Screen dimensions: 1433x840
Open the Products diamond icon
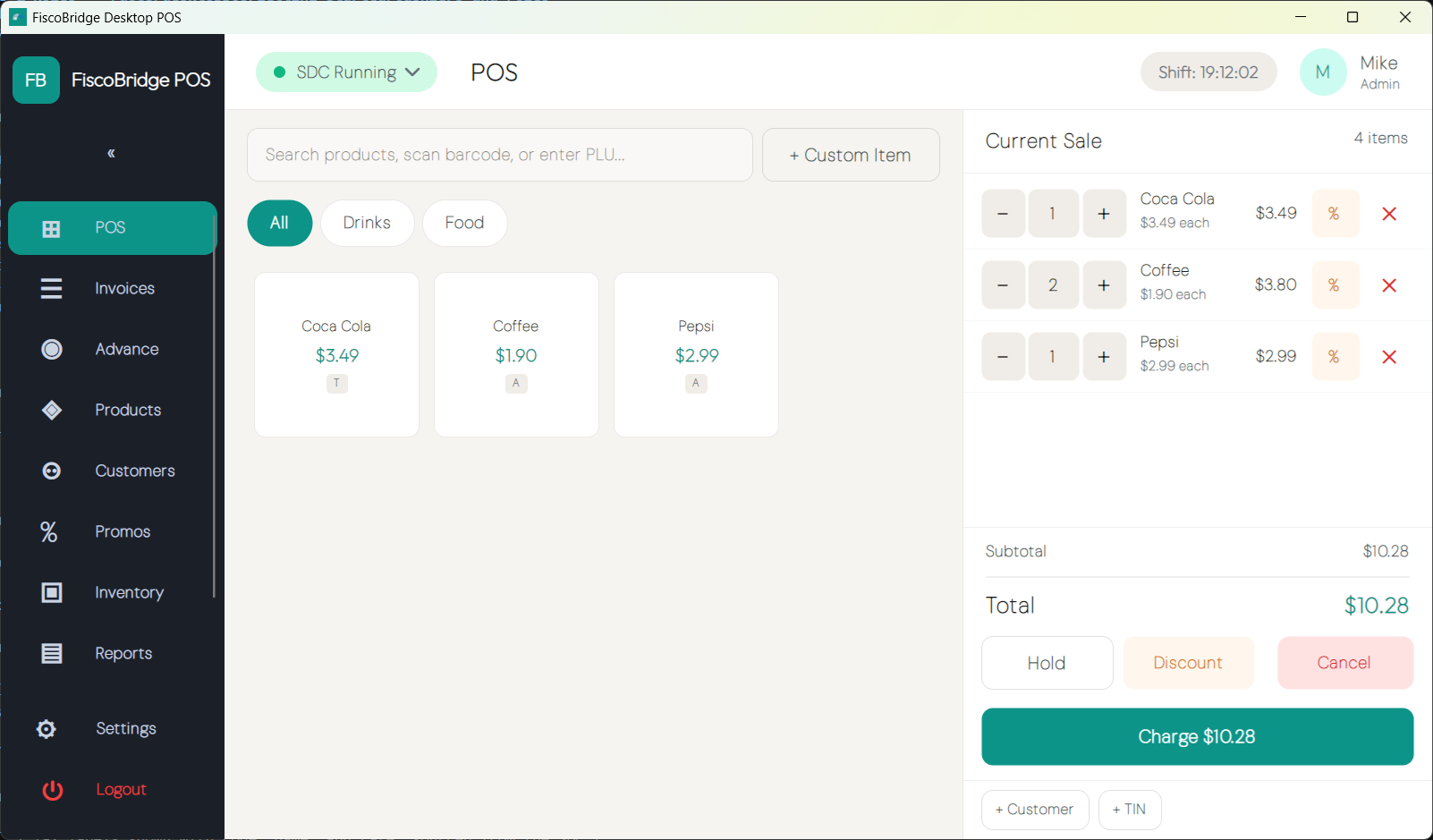pyautogui.click(x=52, y=410)
